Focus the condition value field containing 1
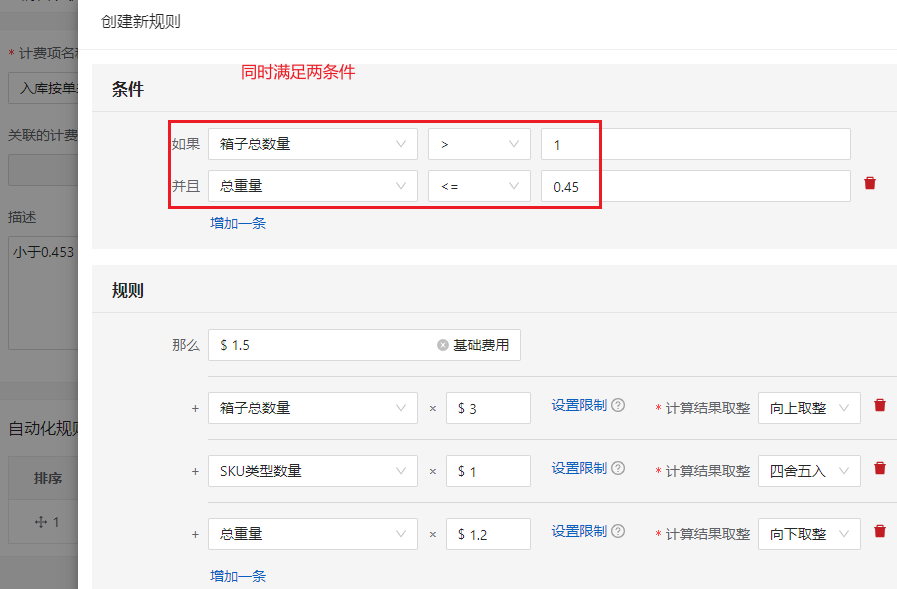This screenshot has height=589, width=897. [696, 144]
